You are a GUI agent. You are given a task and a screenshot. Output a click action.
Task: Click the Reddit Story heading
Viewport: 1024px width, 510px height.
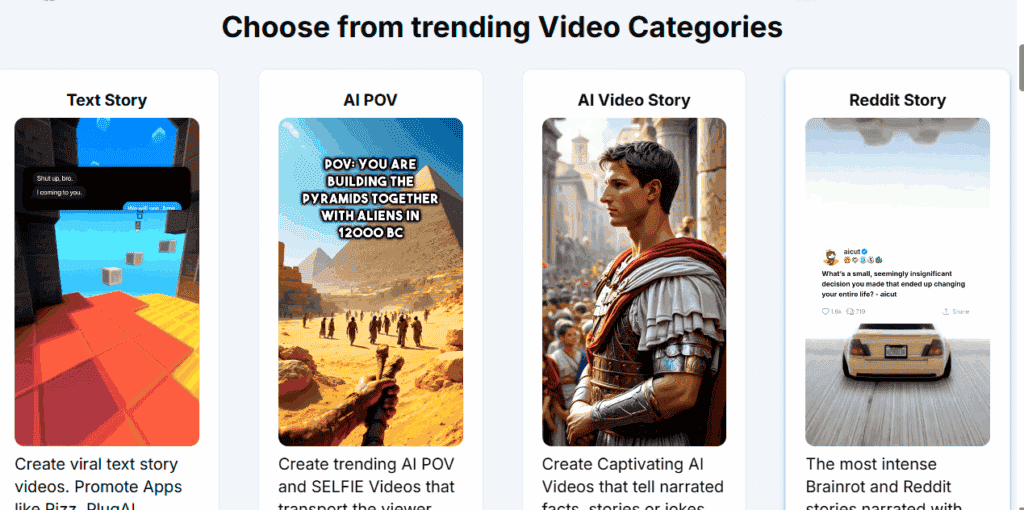tap(897, 101)
